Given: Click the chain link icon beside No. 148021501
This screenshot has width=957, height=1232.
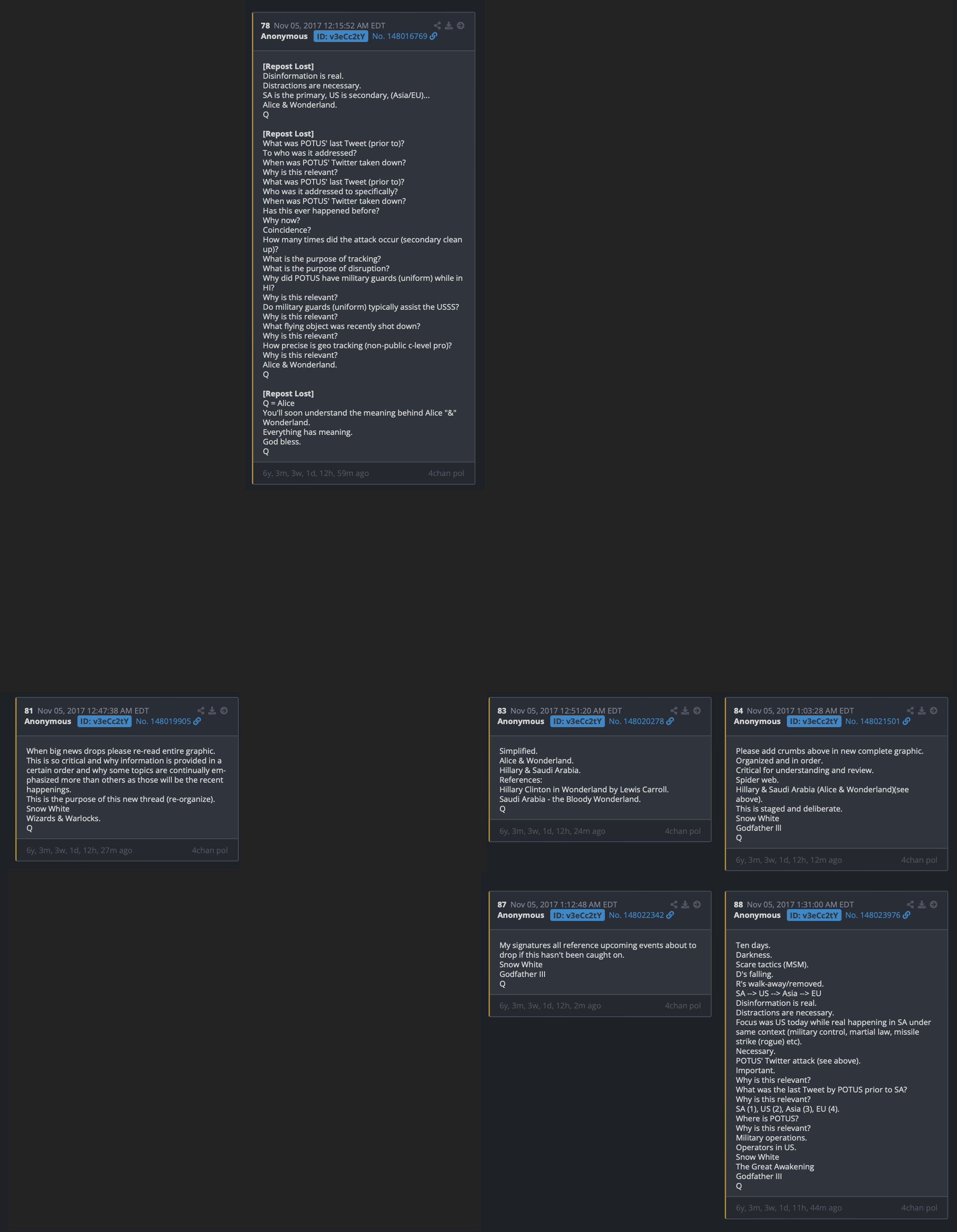Looking at the screenshot, I should (907, 721).
